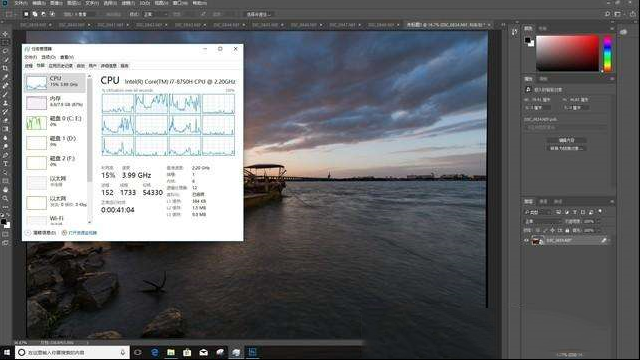640x360 pixels.
Task: Select the Memory item in Task Manager sidebar
Action: (55, 102)
